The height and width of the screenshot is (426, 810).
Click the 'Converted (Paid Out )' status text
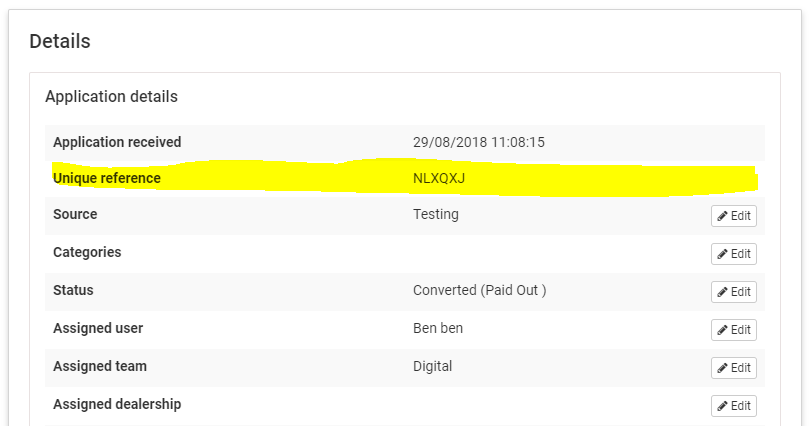point(479,290)
